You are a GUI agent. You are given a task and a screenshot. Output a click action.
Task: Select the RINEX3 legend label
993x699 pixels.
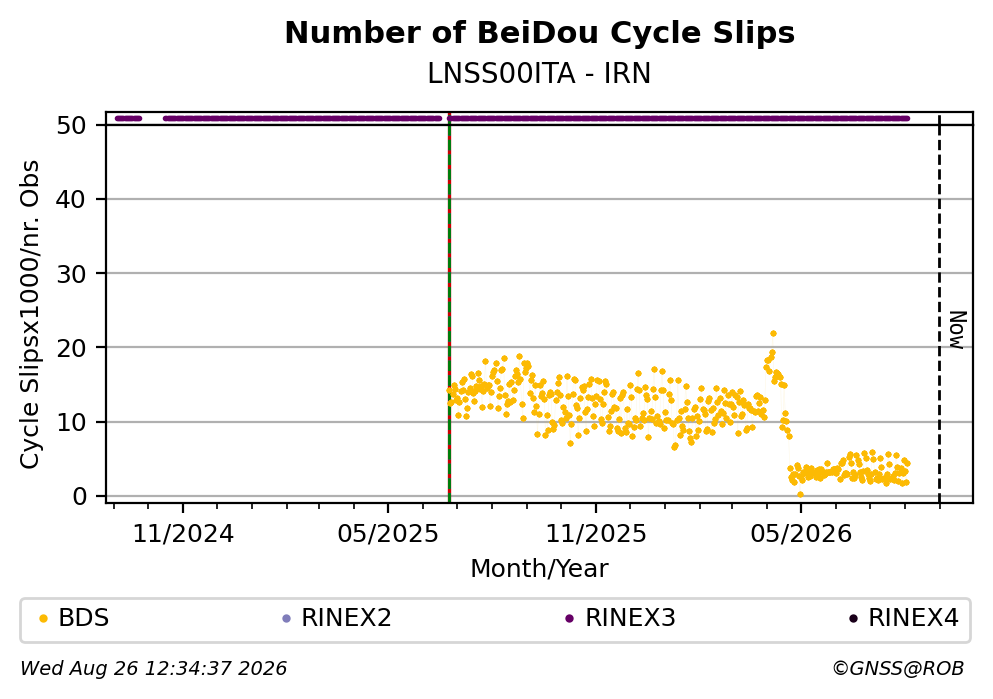tap(631, 618)
